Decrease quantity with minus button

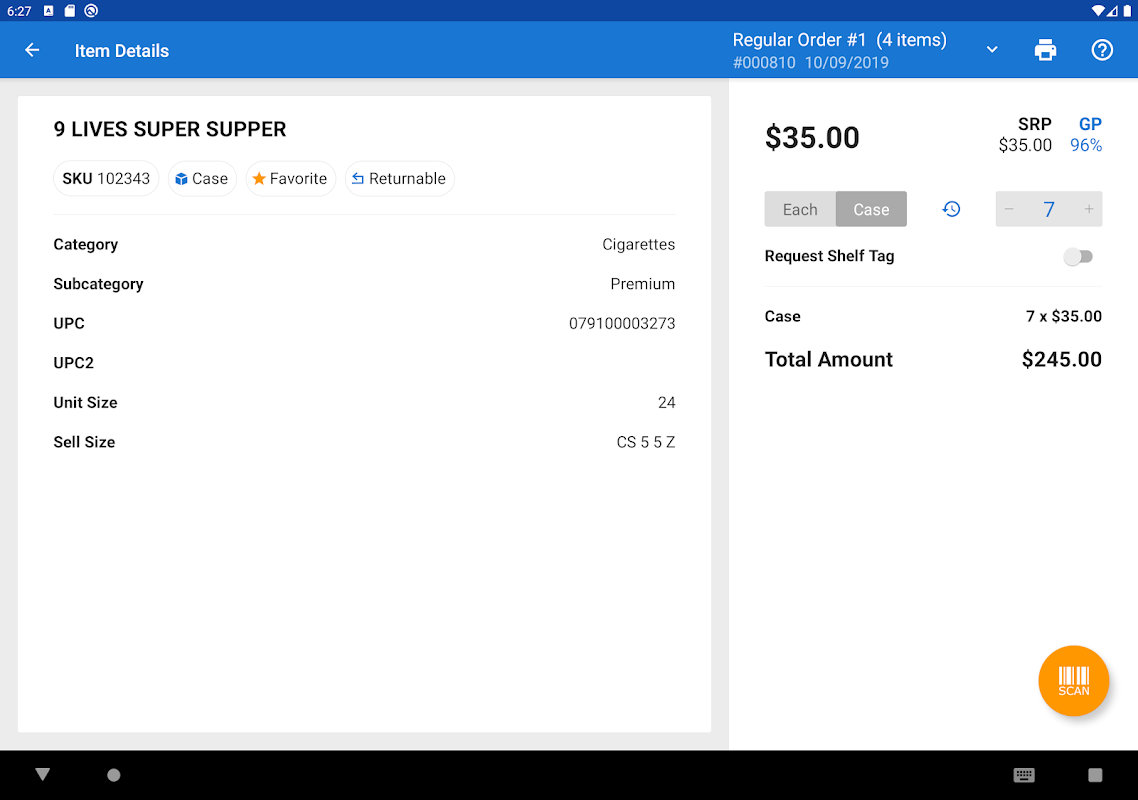click(x=1009, y=209)
